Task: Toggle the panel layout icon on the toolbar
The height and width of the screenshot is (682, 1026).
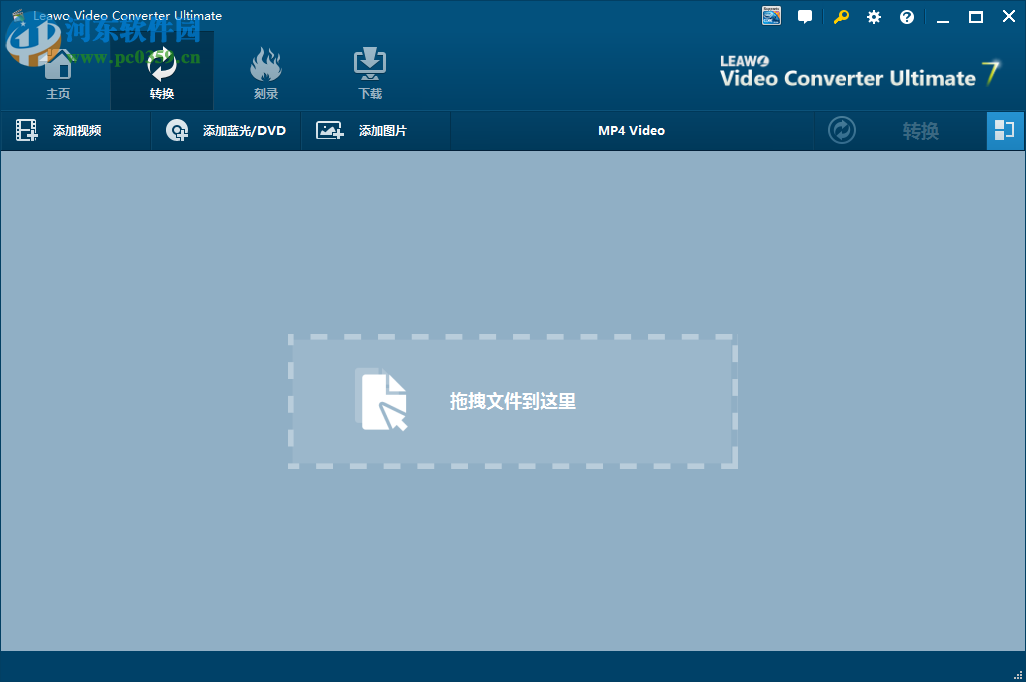Action: 1005,130
